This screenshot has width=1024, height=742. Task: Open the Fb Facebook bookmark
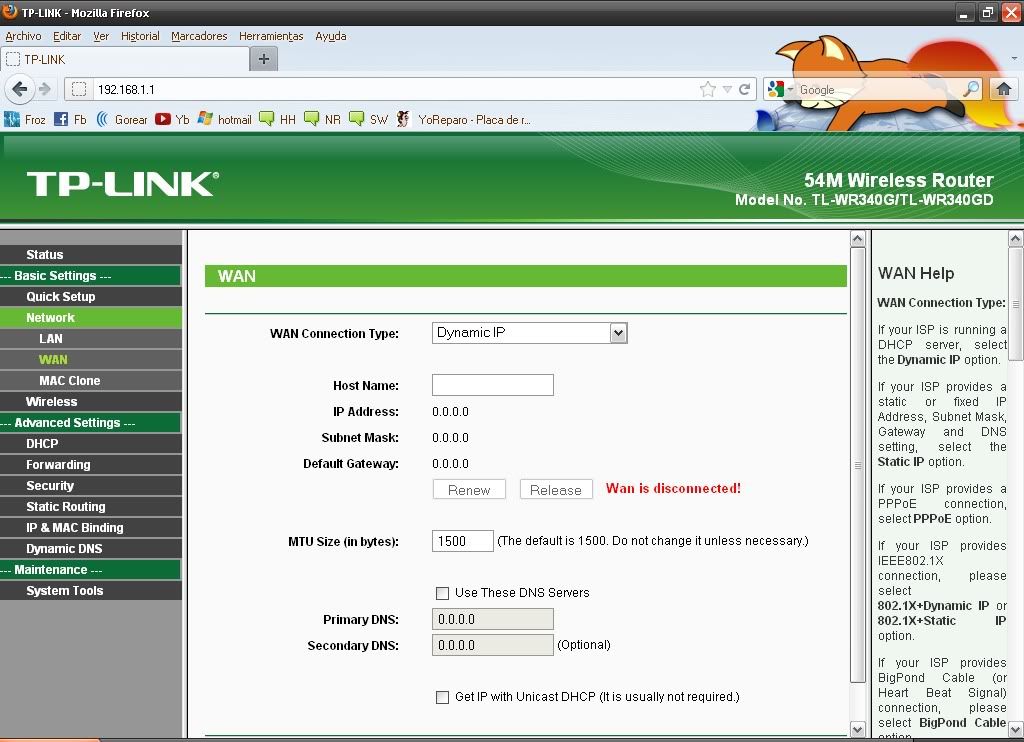71,119
